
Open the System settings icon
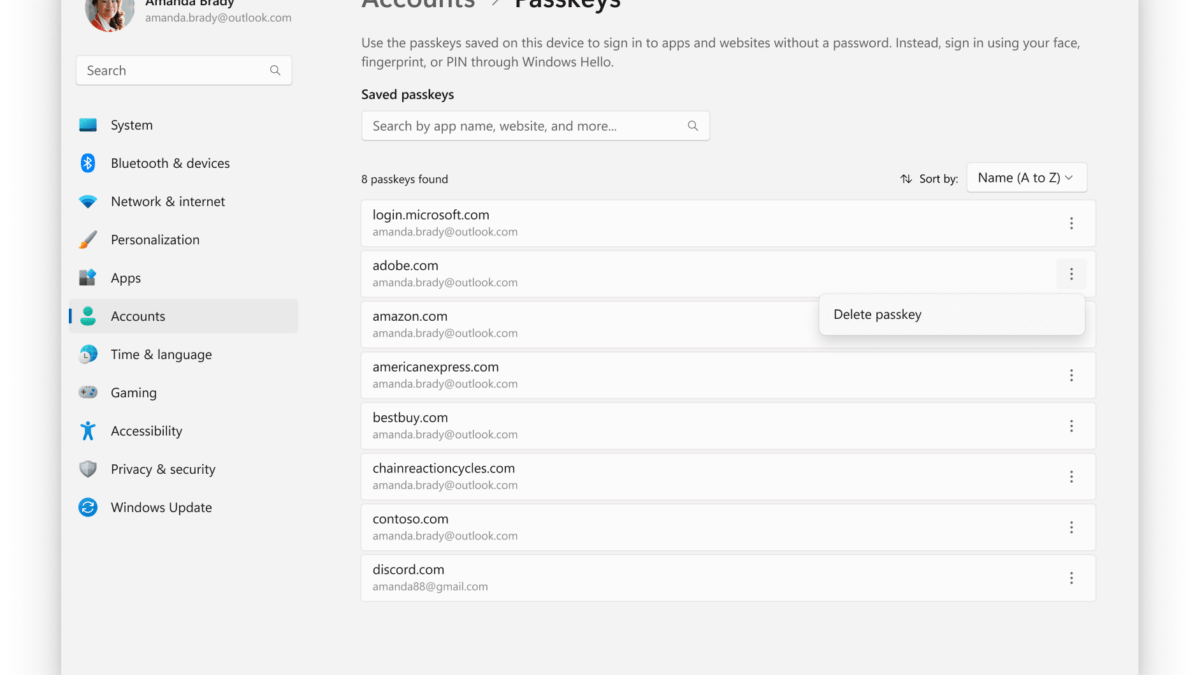pyautogui.click(x=88, y=125)
